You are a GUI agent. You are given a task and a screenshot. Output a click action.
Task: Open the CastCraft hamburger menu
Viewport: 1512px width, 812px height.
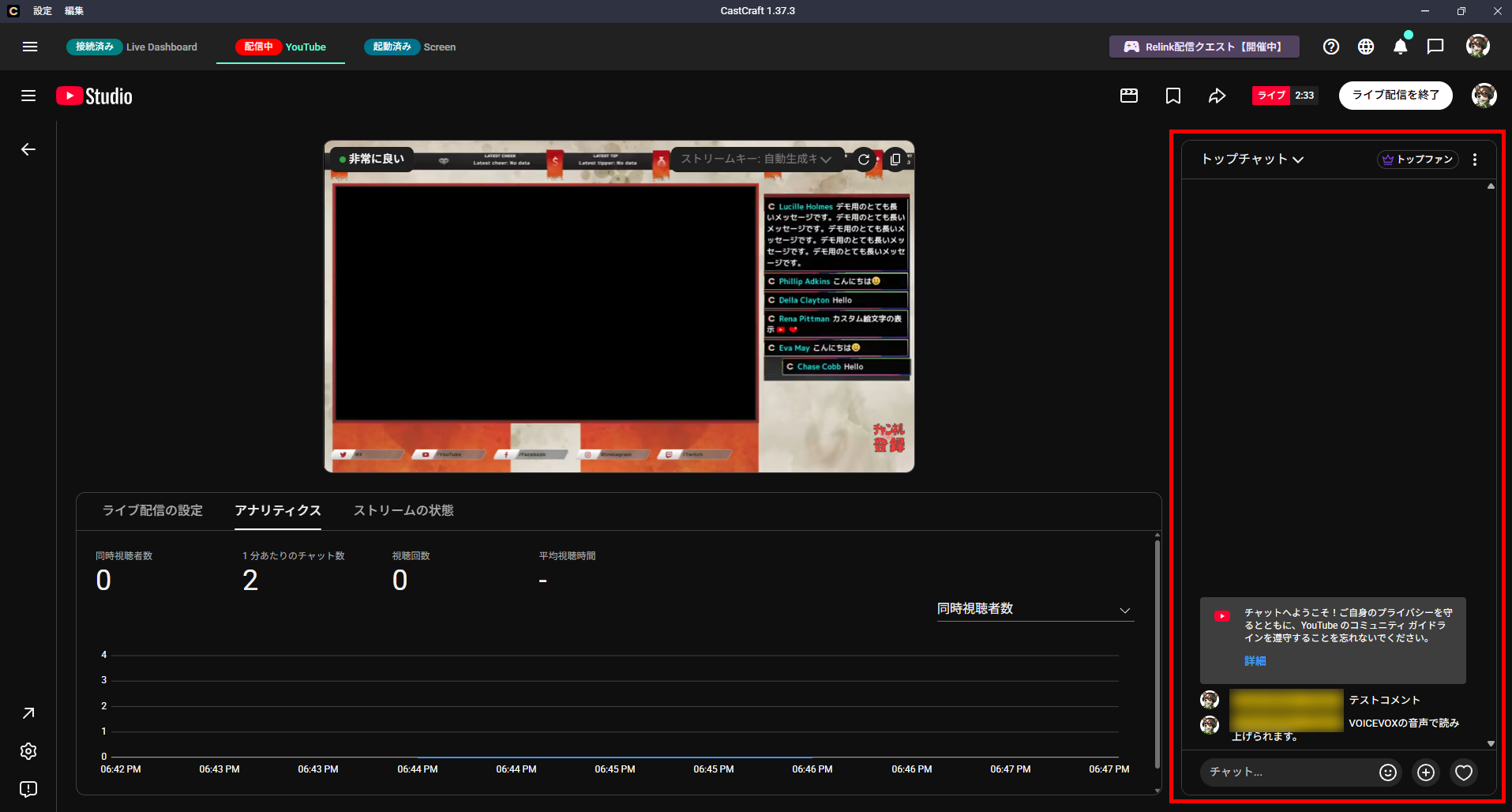30,47
